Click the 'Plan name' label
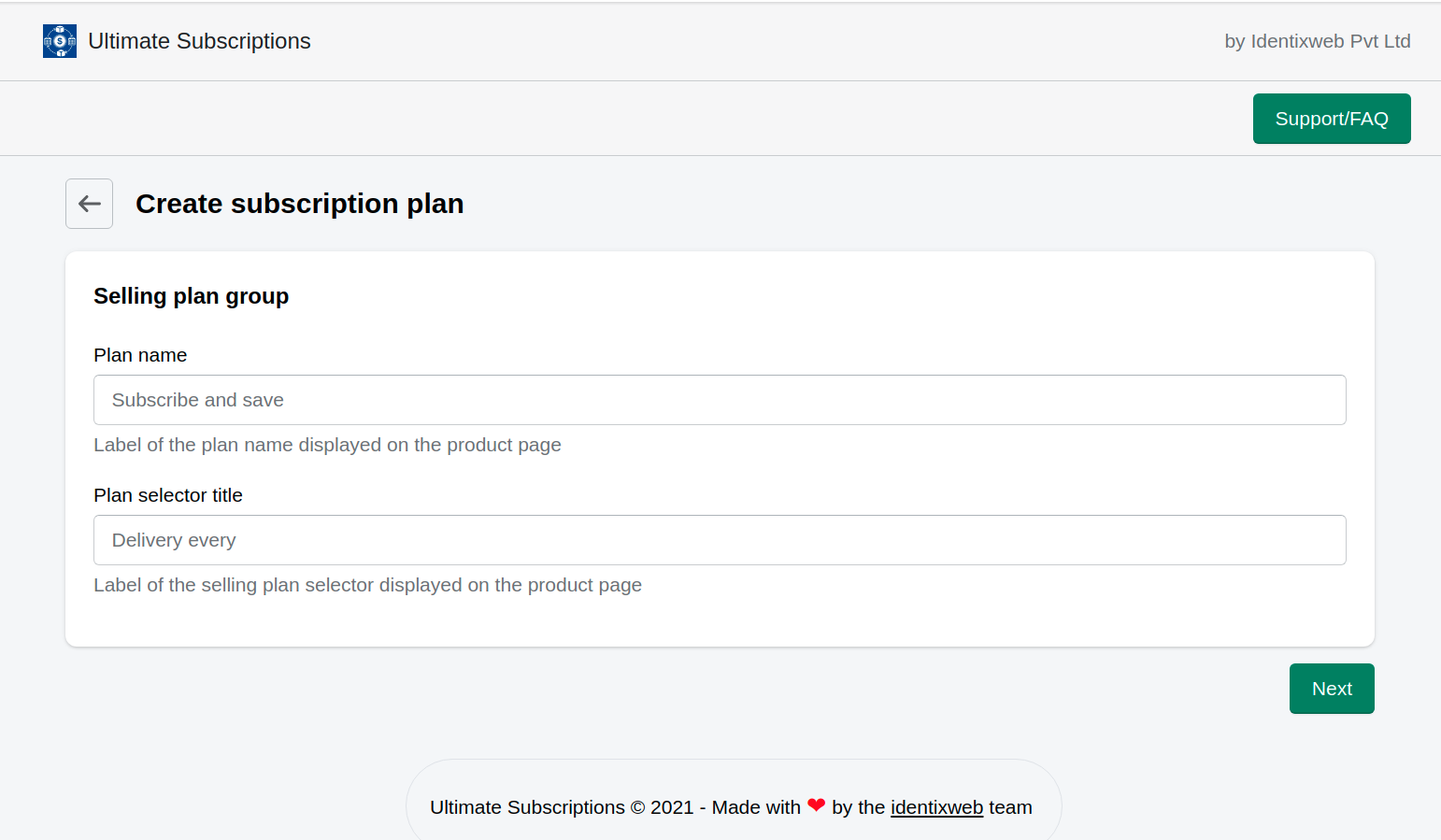Viewport: 1441px width, 840px height. [140, 355]
